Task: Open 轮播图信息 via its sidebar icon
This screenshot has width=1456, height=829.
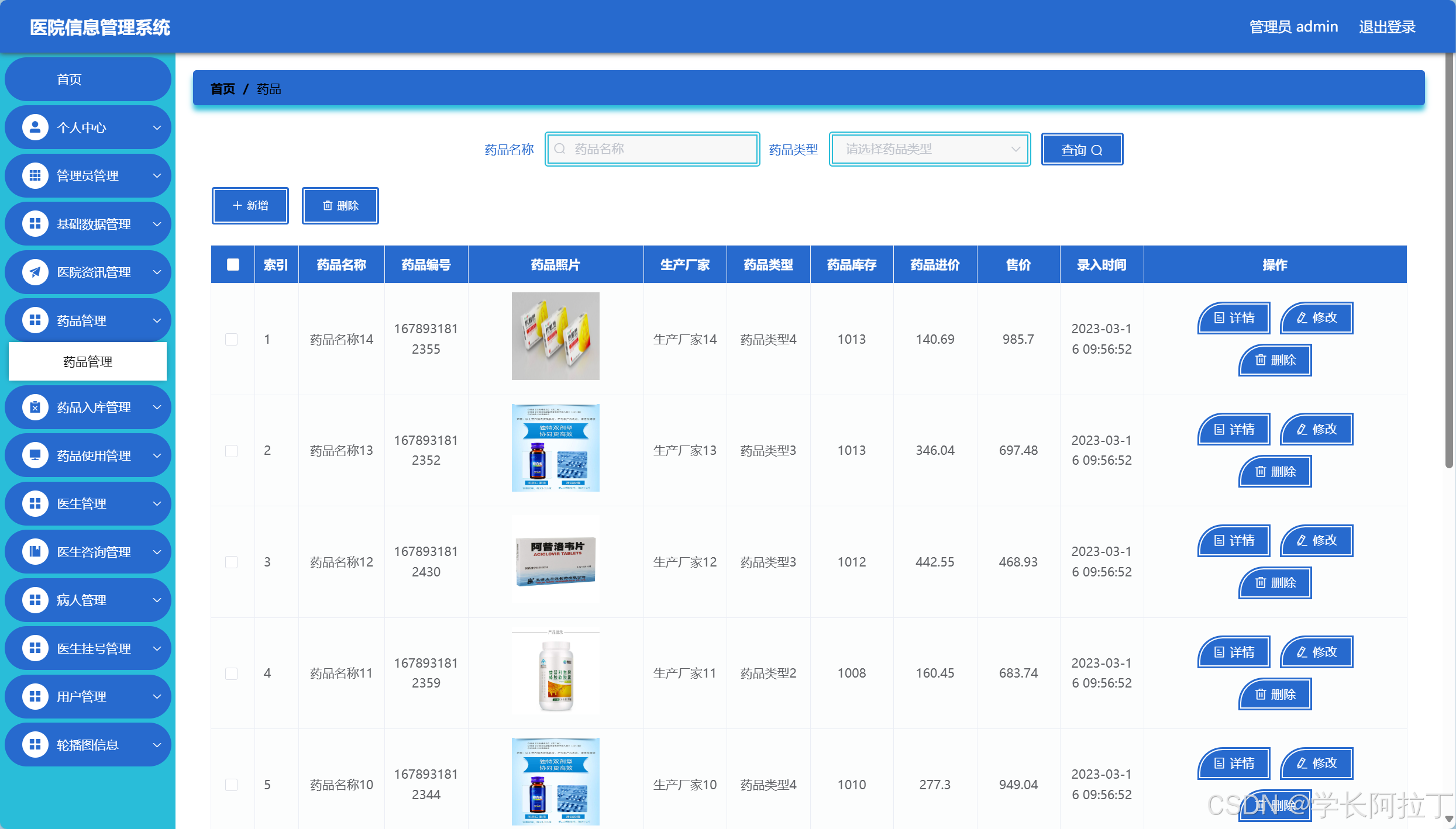Action: pyautogui.click(x=35, y=744)
